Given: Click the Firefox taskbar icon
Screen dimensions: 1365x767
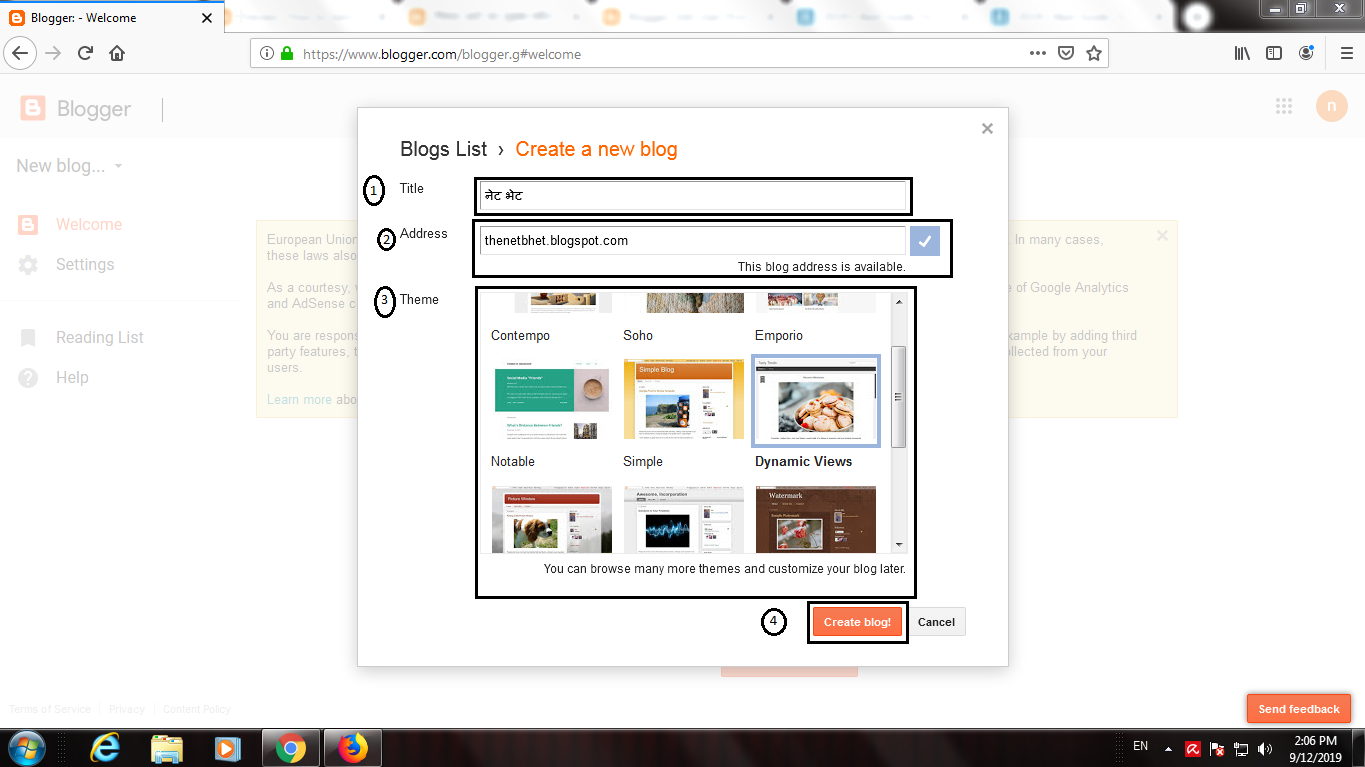Looking at the screenshot, I should (x=352, y=748).
